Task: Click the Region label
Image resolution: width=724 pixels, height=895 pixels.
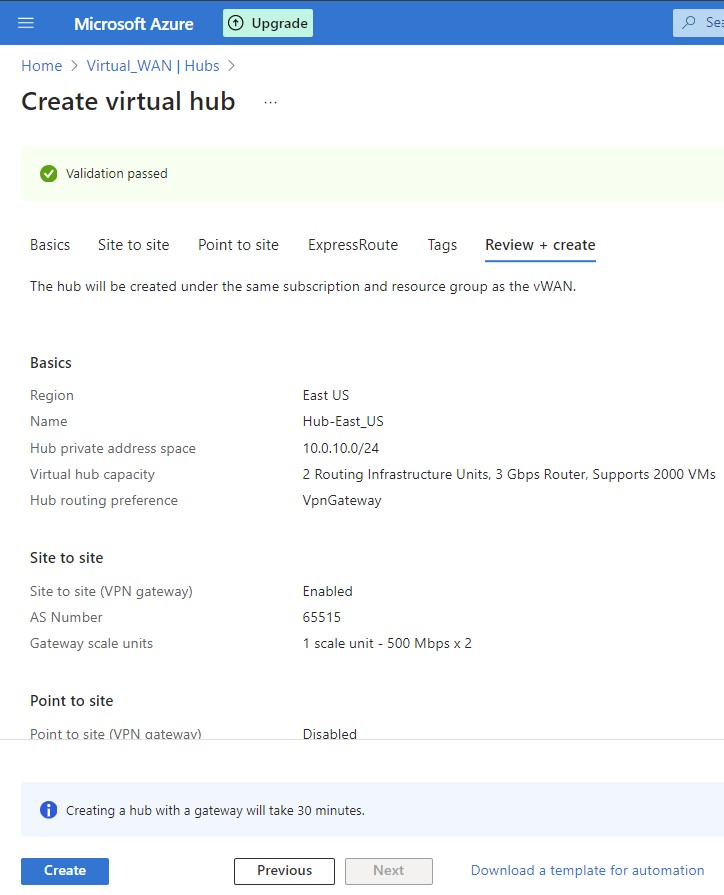Action: point(52,396)
